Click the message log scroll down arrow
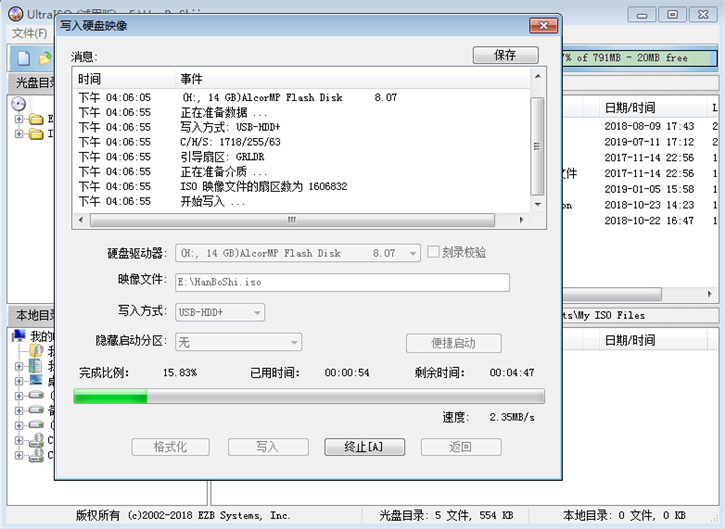725x529 pixels. click(x=538, y=204)
